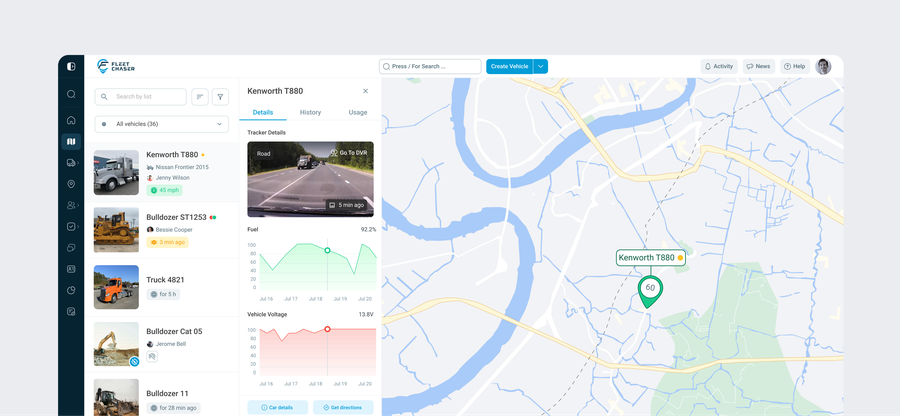Click driver name Bessie Cooper
This screenshot has height=416, width=900.
[174, 230]
